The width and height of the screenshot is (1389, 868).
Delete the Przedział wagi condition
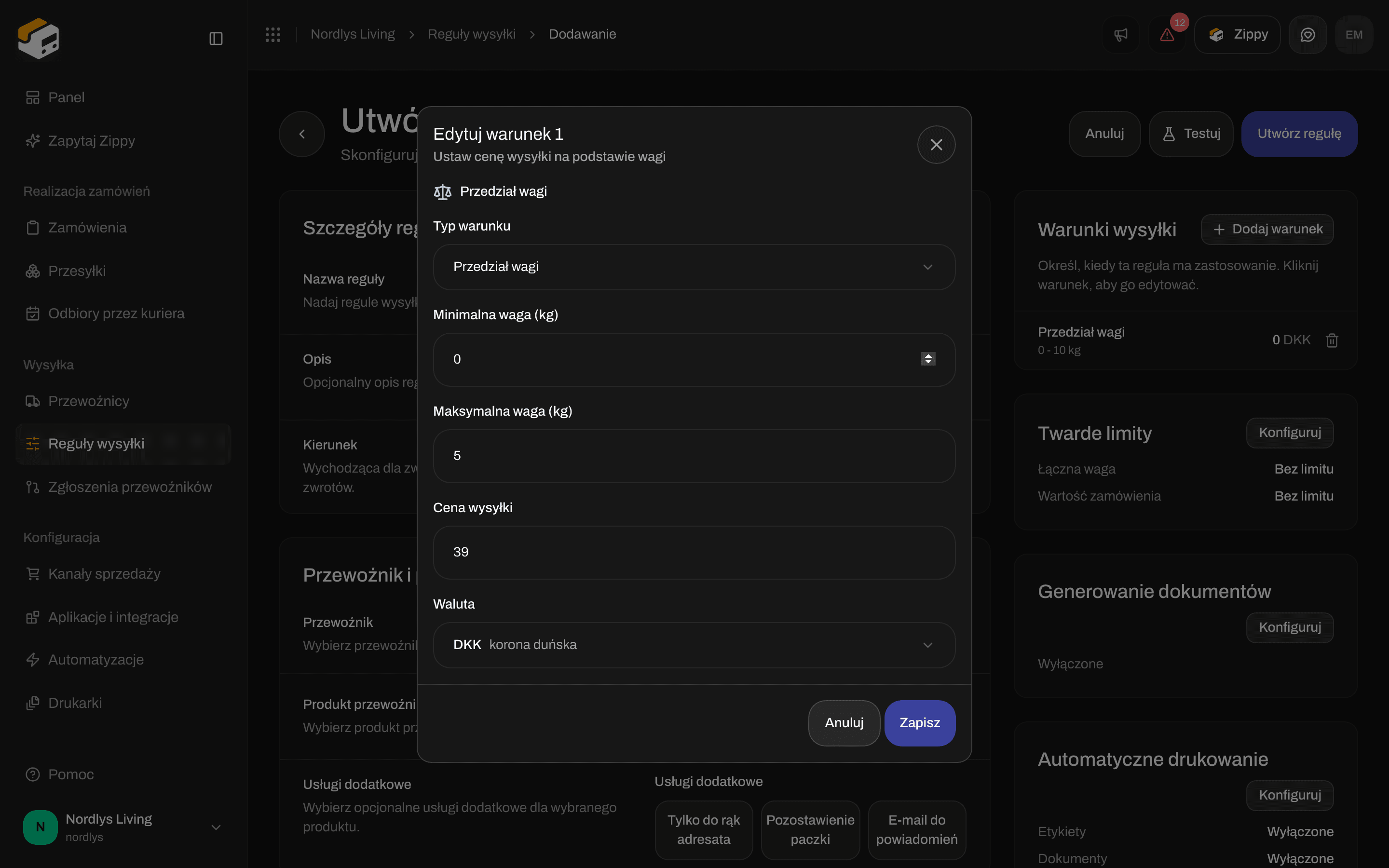pyautogui.click(x=1332, y=340)
